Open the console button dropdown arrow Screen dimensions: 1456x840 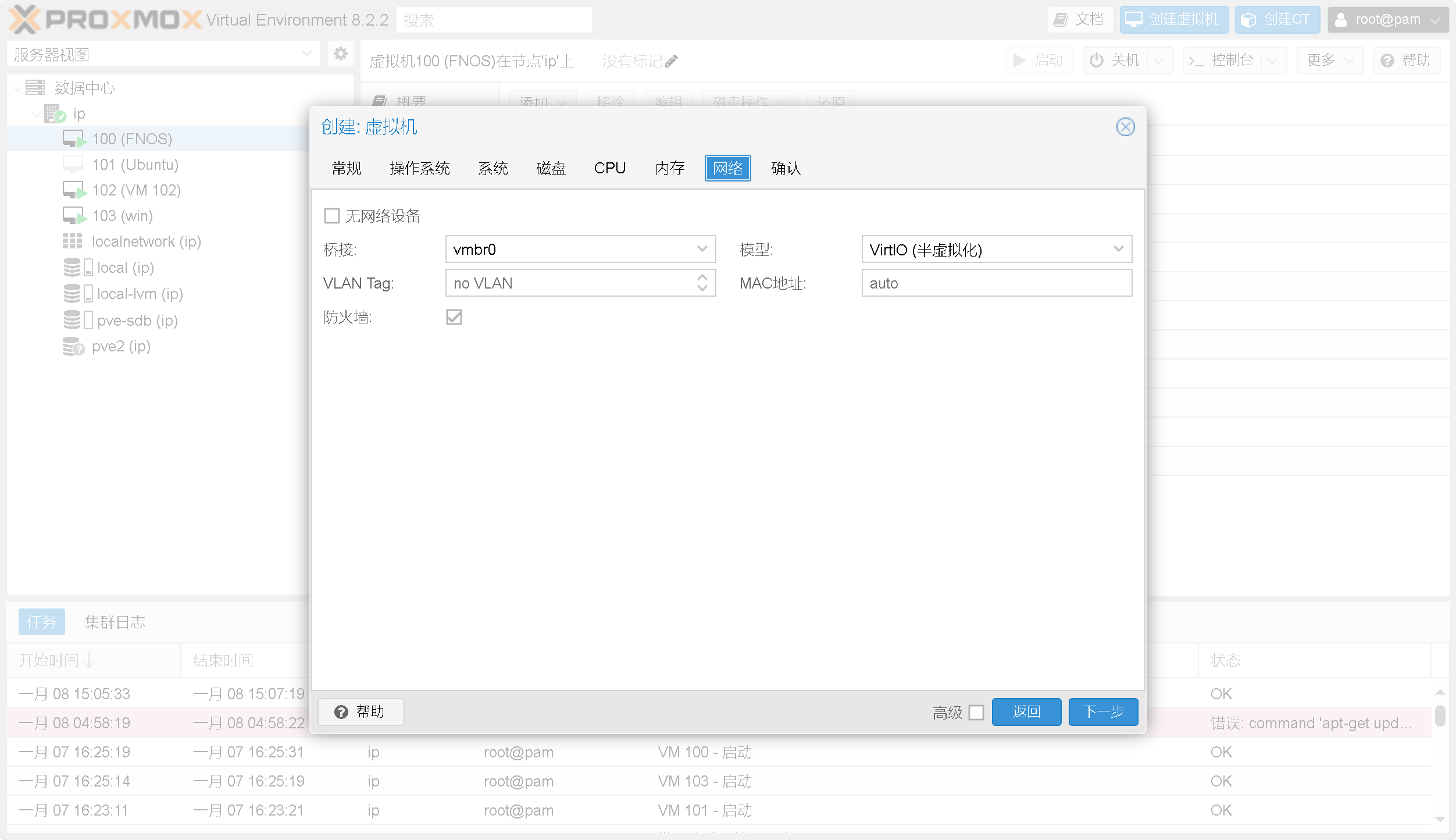[x=1273, y=60]
